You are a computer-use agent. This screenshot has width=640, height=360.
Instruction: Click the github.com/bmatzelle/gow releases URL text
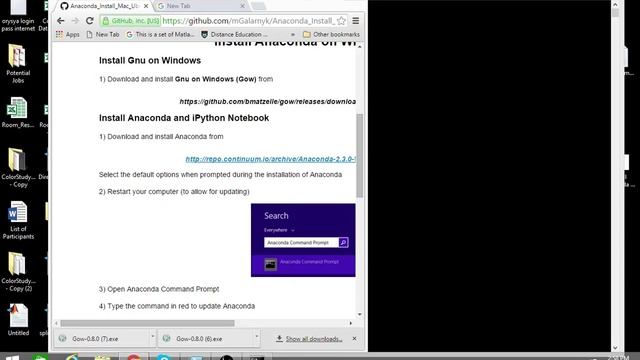268,102
